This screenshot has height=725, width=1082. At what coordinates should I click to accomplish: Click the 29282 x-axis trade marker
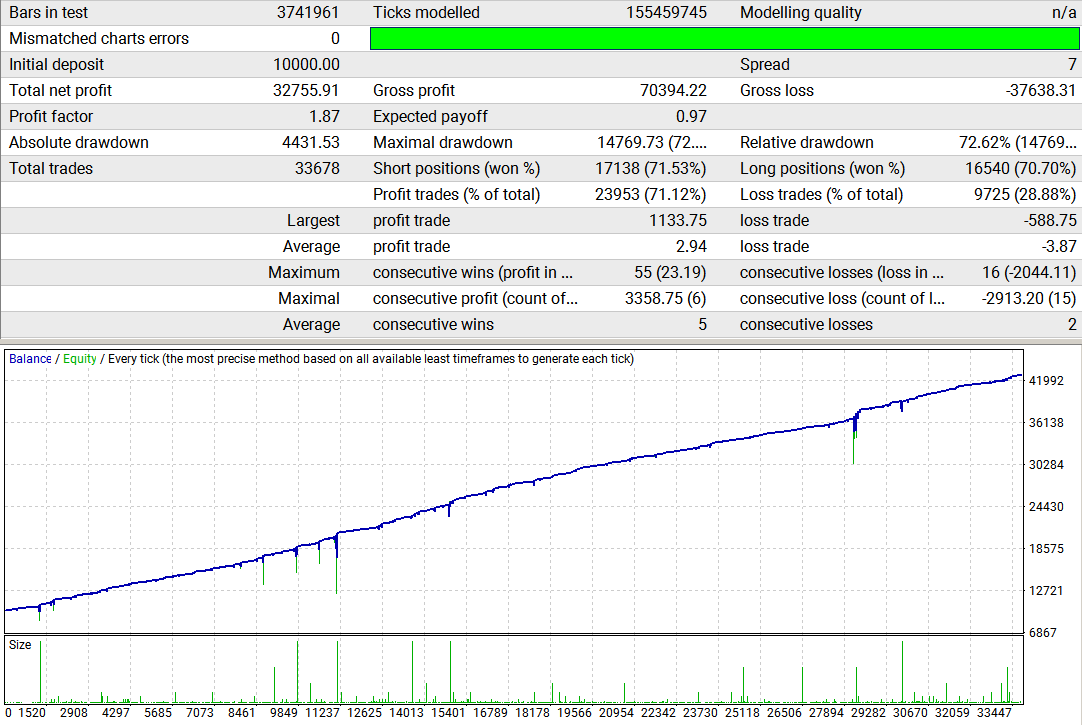(868, 713)
